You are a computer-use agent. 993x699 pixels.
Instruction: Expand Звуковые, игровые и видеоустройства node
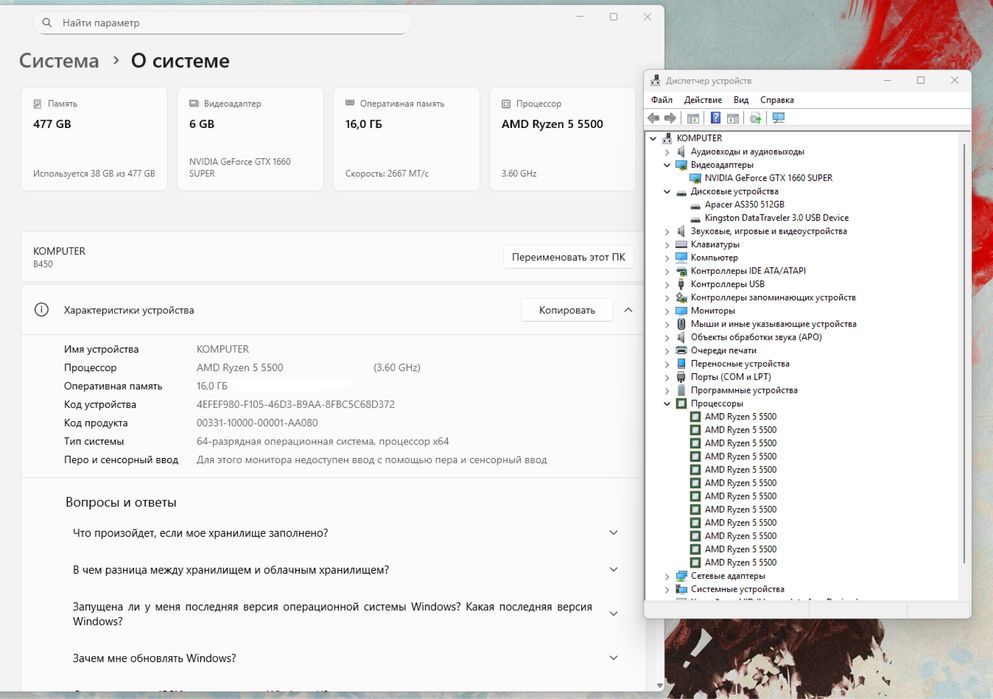[667, 231]
